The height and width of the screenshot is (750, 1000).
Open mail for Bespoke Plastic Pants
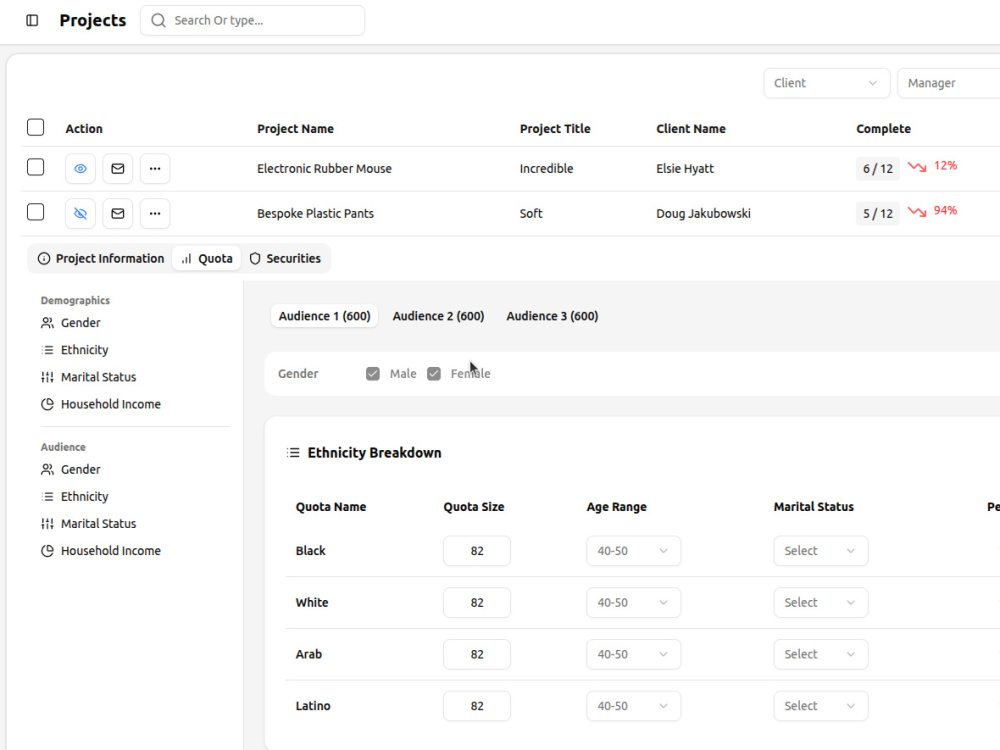pyautogui.click(x=117, y=213)
